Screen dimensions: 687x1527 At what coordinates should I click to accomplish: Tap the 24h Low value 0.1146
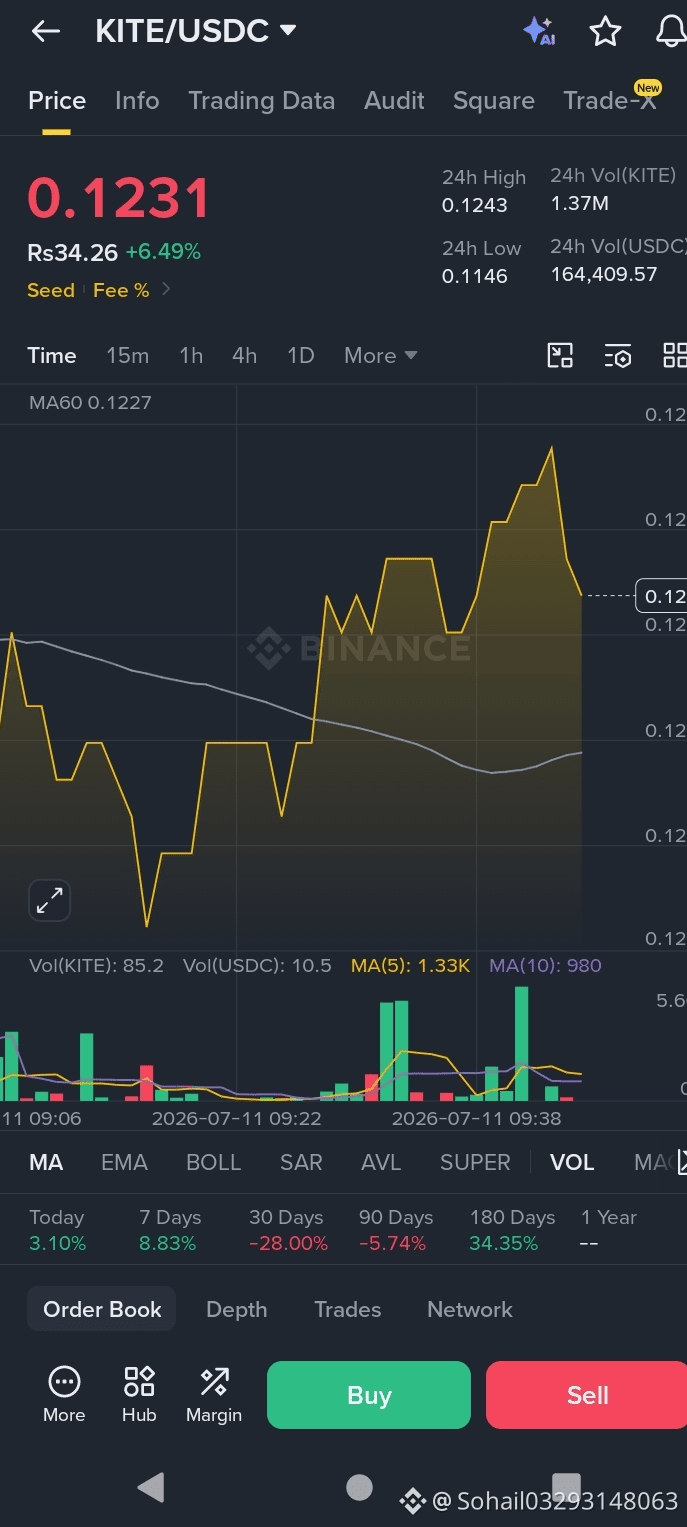click(475, 276)
